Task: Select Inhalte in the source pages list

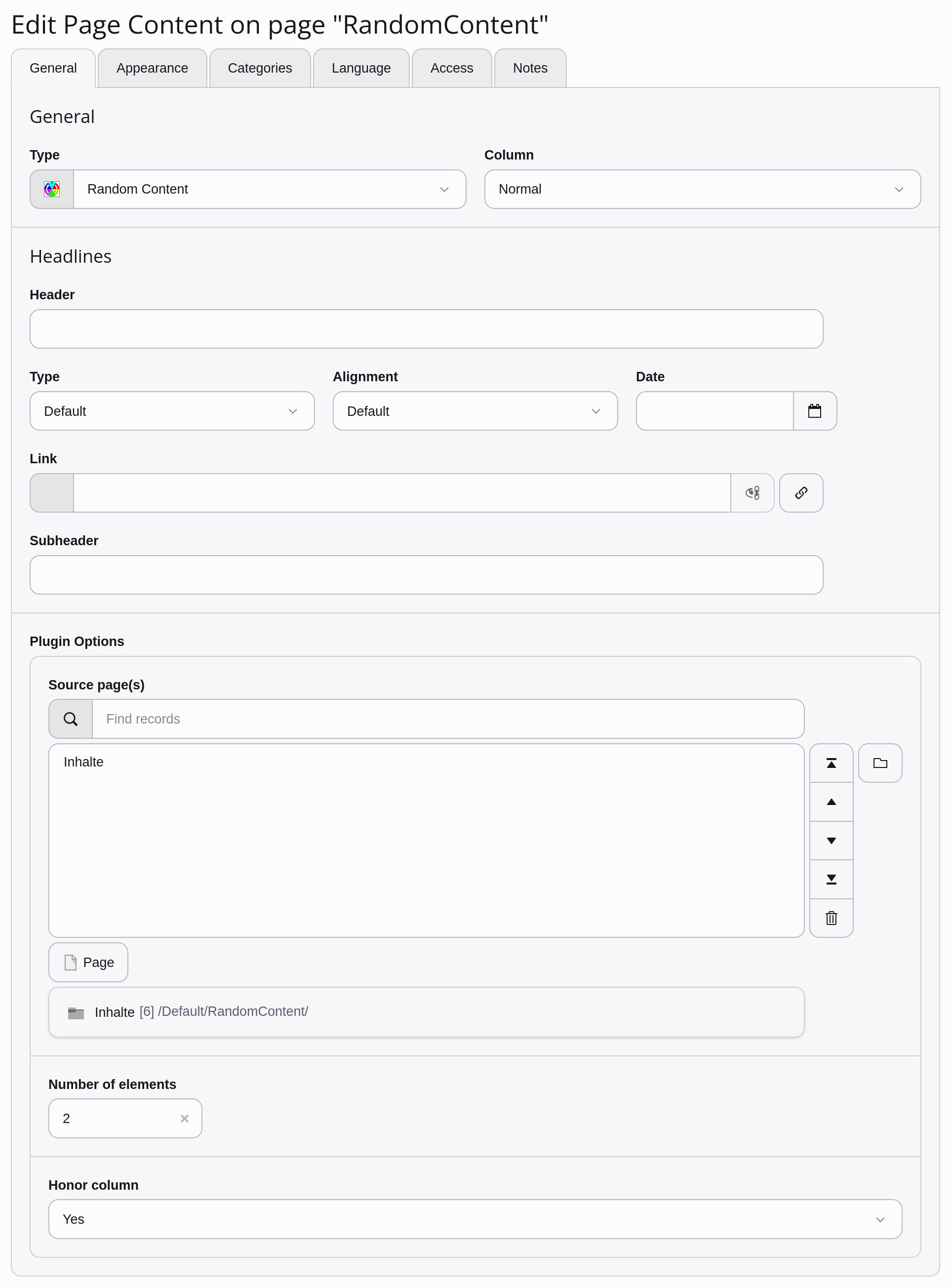Action: (x=84, y=761)
